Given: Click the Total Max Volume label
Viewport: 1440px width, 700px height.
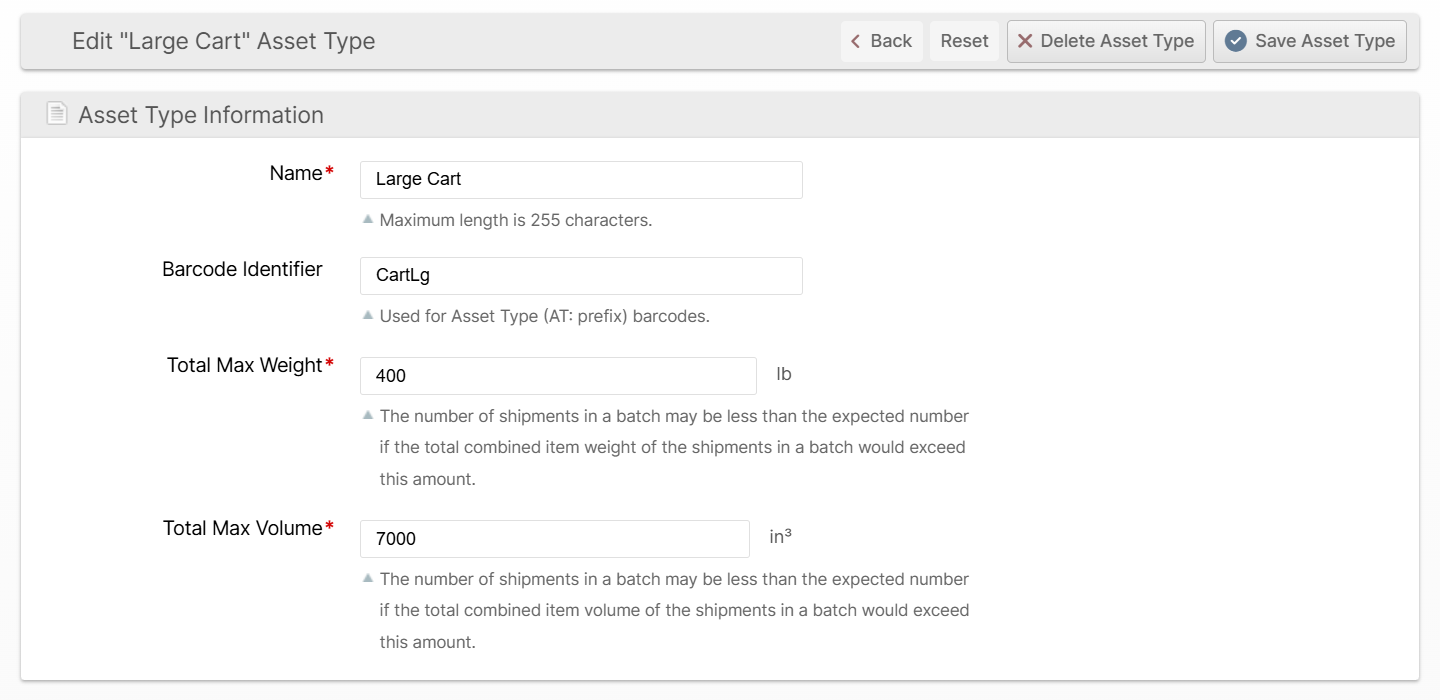Looking at the screenshot, I should (242, 528).
